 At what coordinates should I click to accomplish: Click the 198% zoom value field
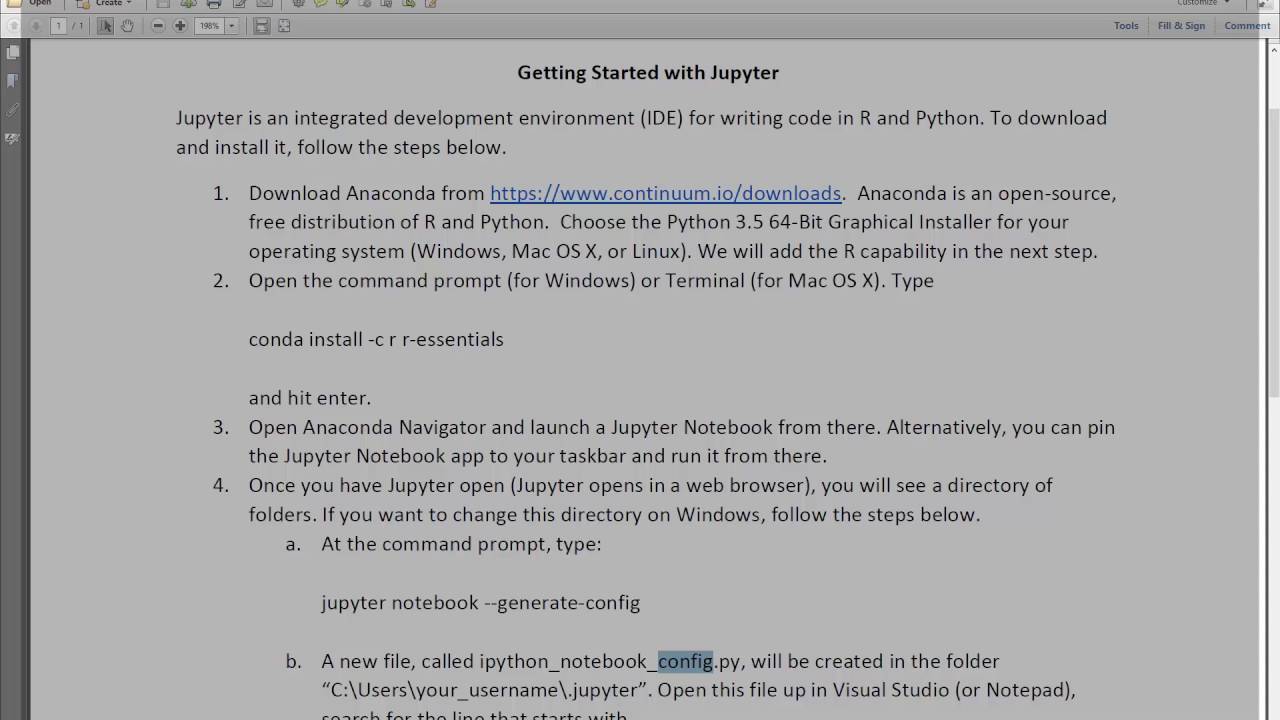[209, 26]
